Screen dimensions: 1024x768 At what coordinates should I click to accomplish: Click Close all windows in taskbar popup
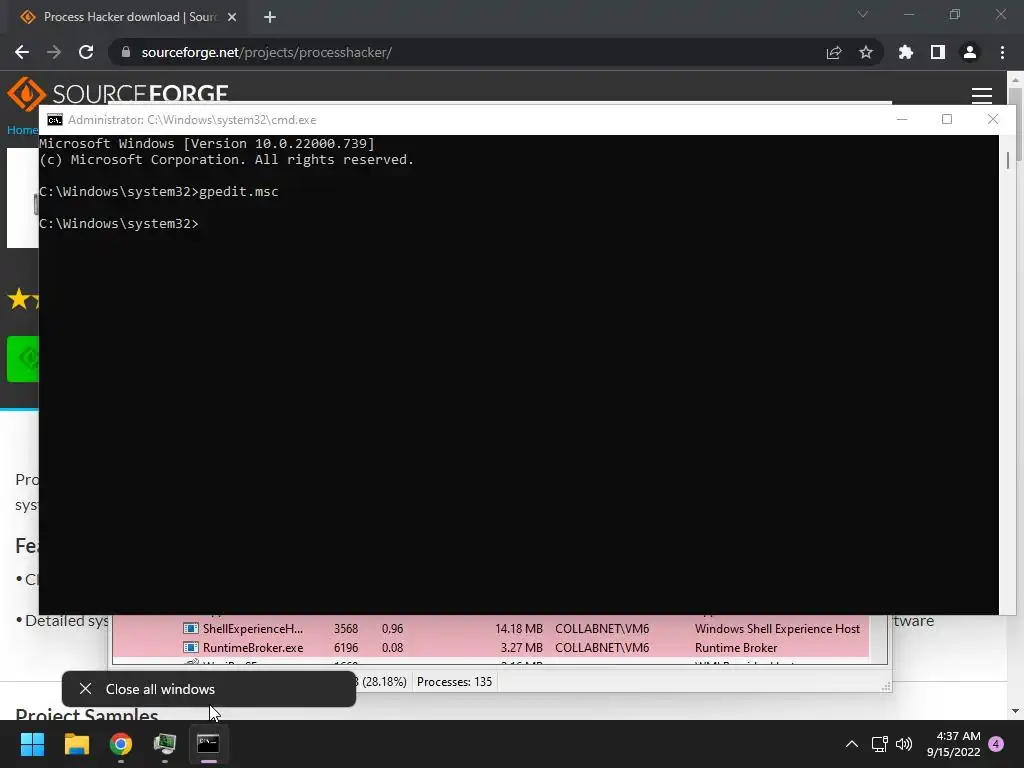tap(209, 689)
